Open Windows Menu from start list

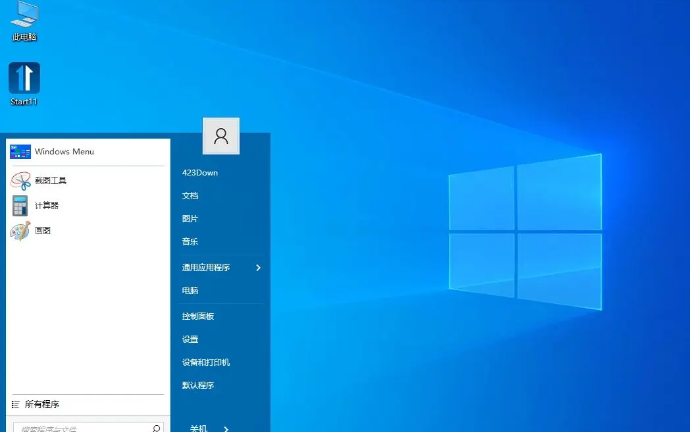pos(88,152)
